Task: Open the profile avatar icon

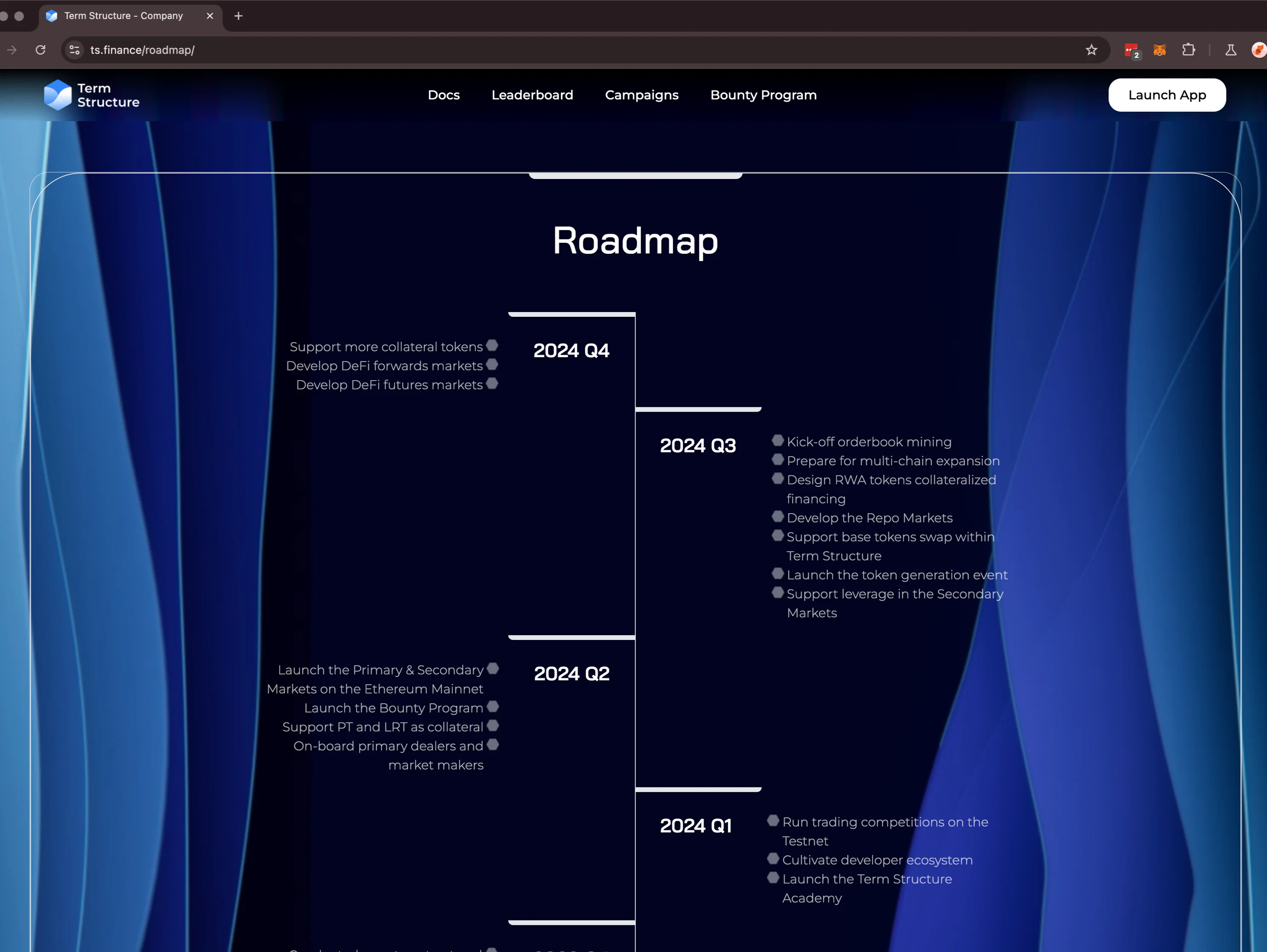Action: (x=1259, y=50)
